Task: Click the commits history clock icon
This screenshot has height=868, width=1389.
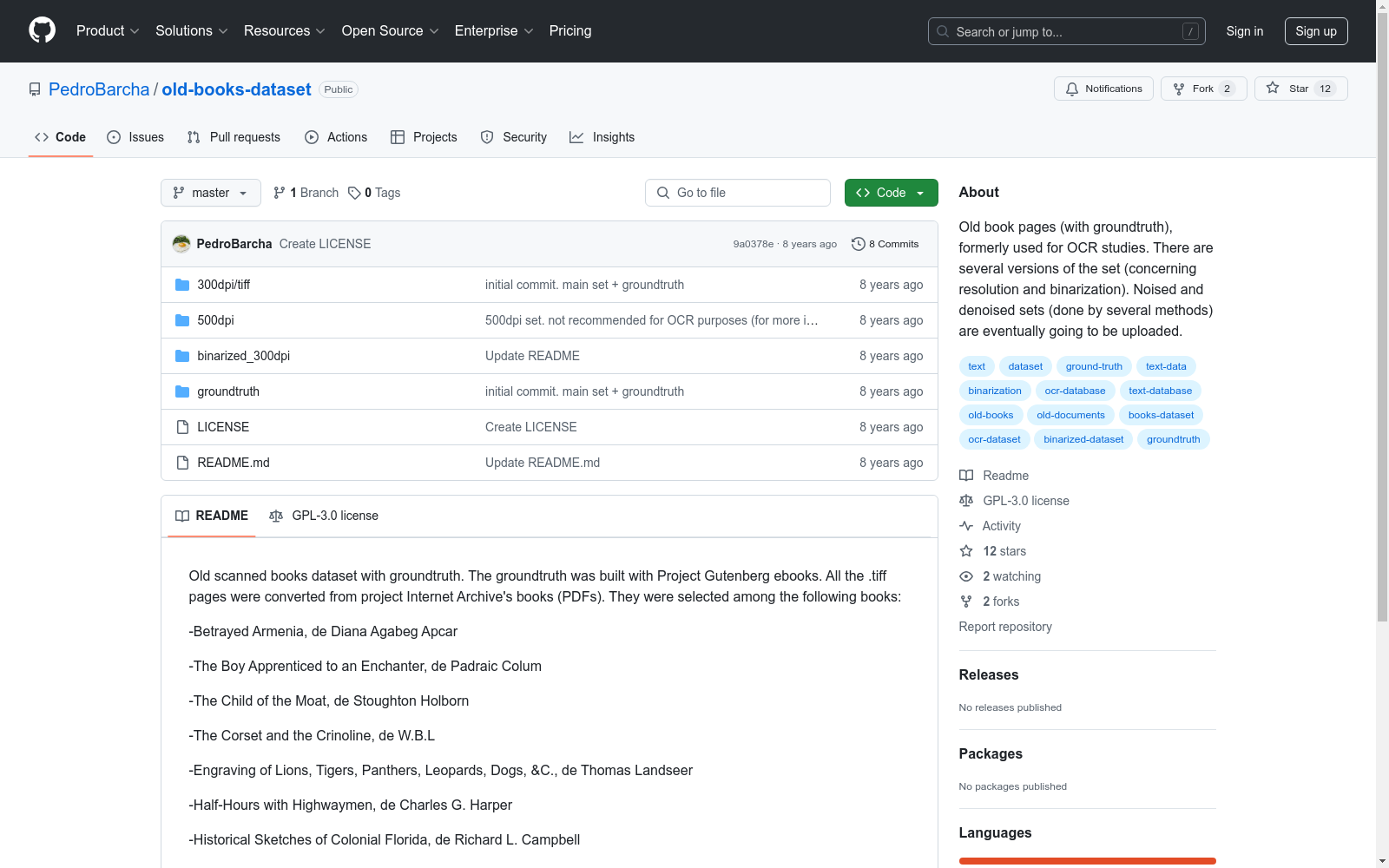Action: click(859, 244)
